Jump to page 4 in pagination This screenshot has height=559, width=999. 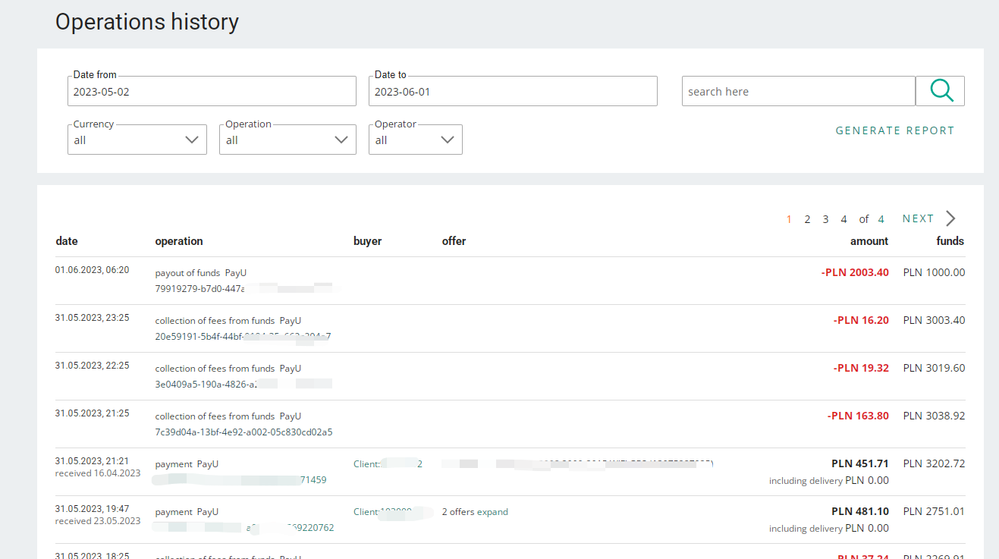[844, 219]
